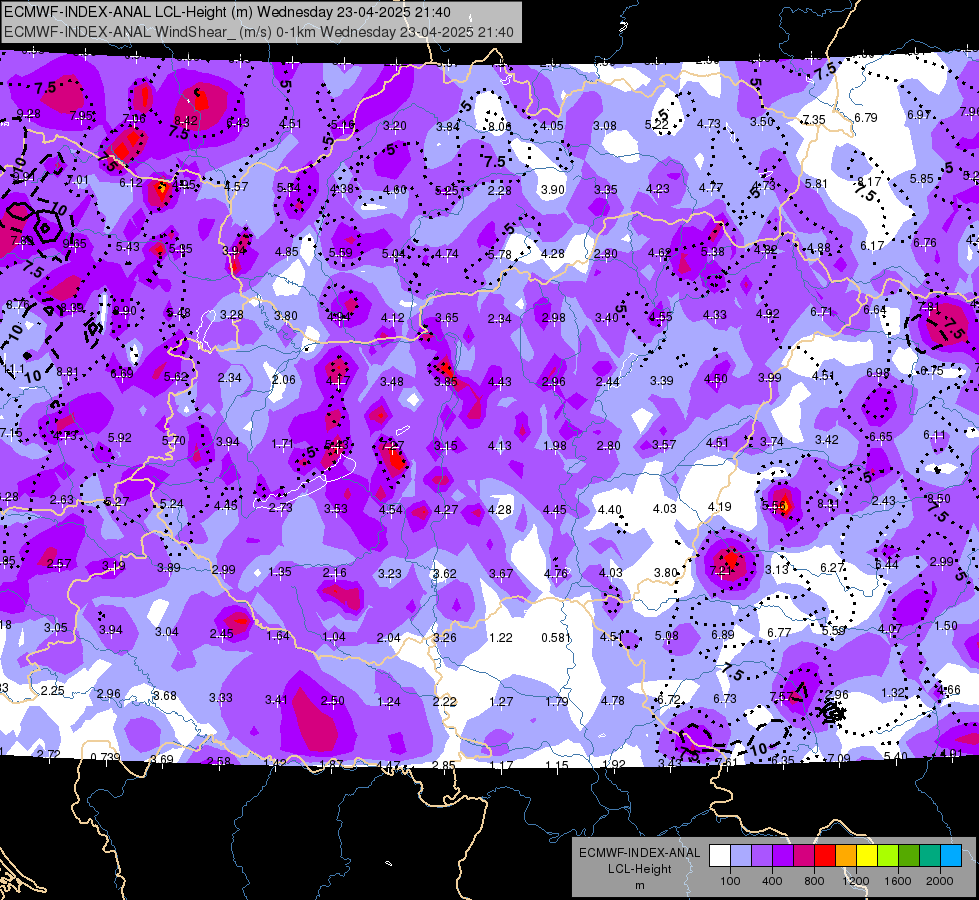Click the legend tick label 800
The width and height of the screenshot is (979, 900).
(x=814, y=881)
